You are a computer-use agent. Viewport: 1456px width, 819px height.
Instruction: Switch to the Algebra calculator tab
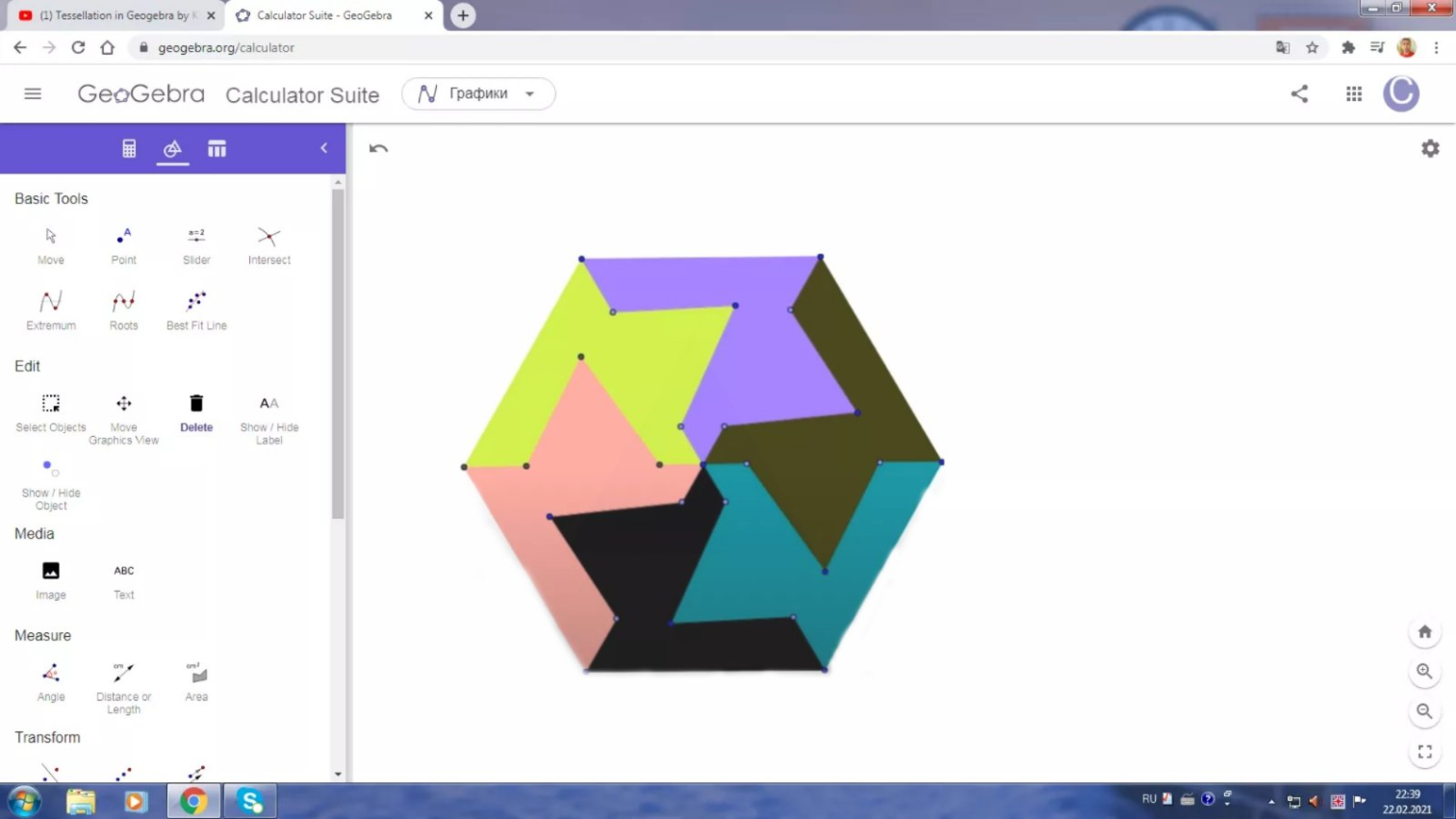[x=129, y=148]
